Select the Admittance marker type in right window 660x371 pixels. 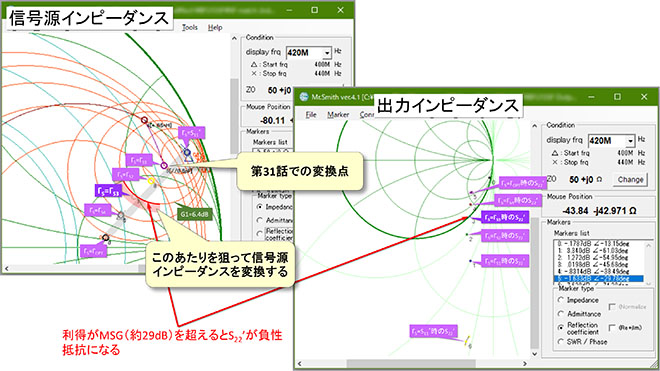[x=561, y=314]
